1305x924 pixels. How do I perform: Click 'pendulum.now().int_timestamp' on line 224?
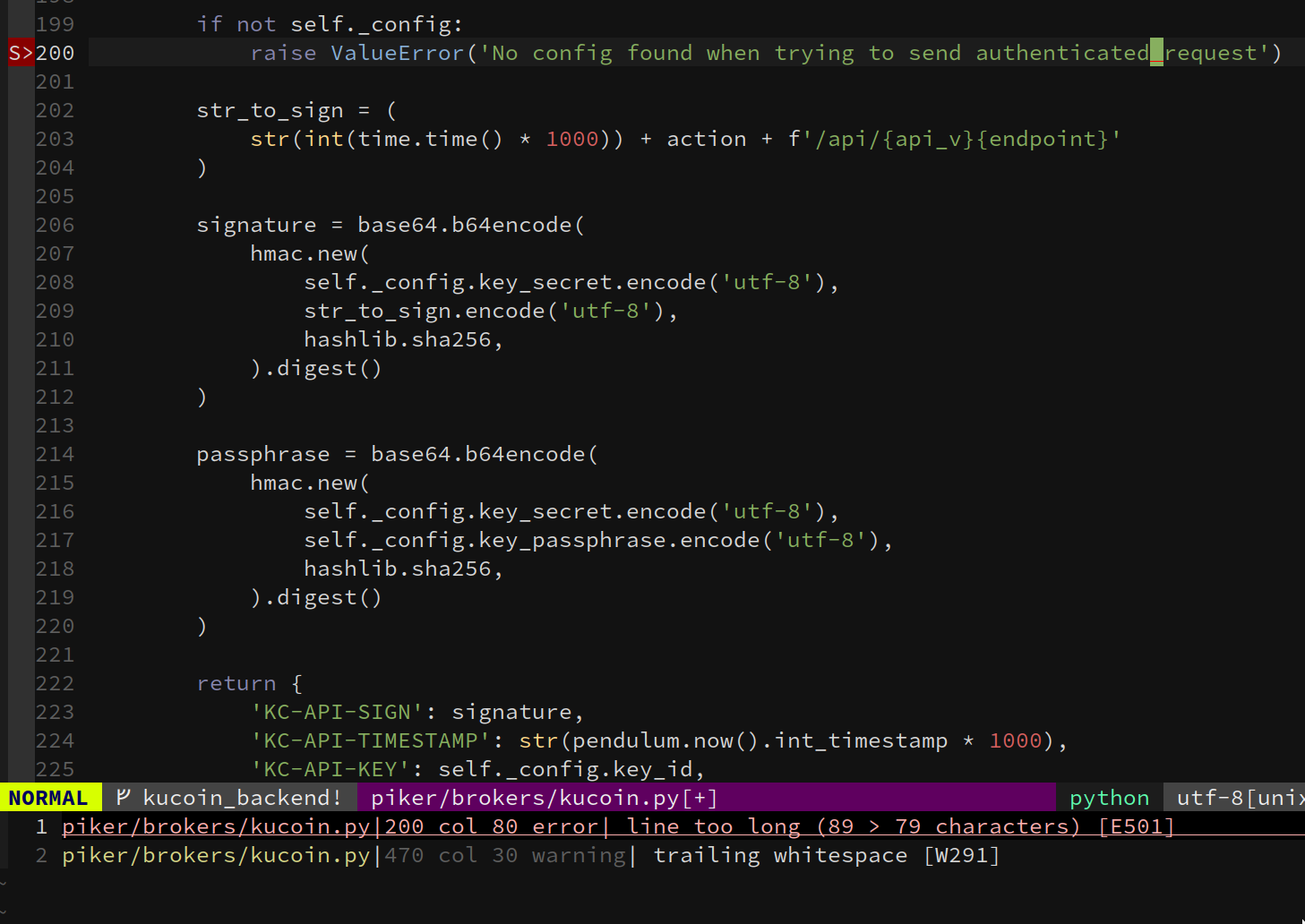760,740
